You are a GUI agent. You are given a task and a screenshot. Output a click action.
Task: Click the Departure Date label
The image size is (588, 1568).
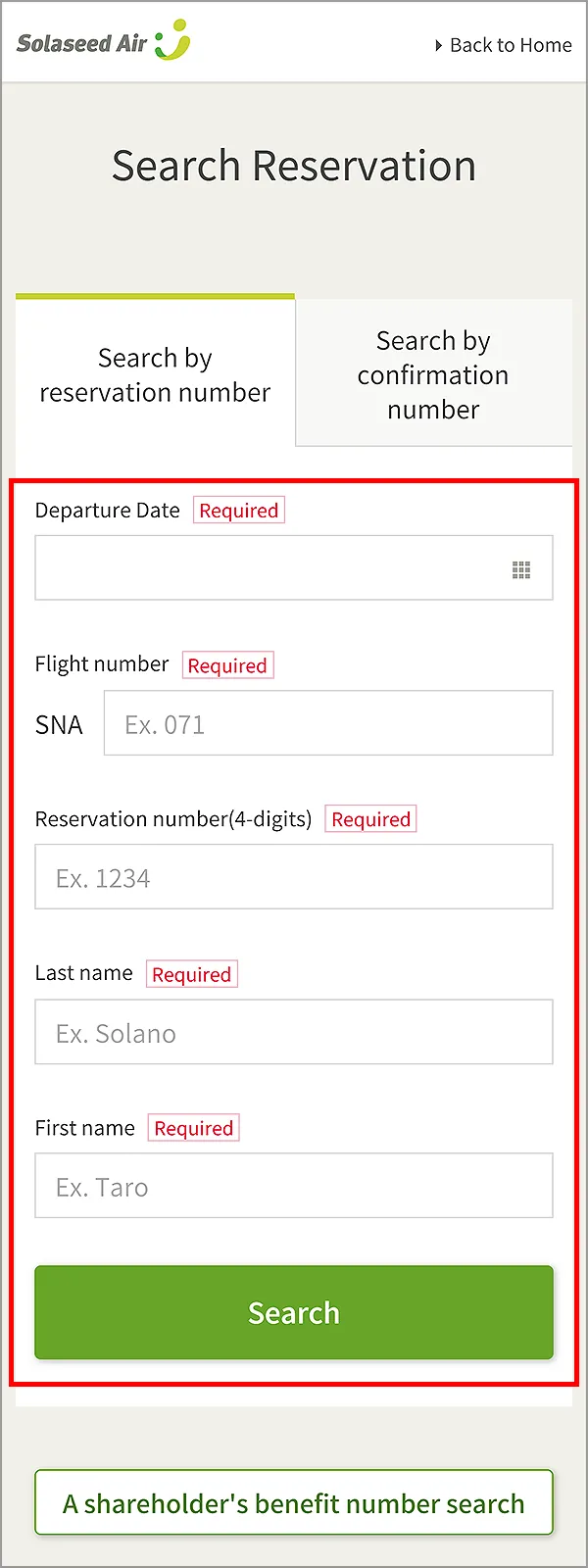pos(108,511)
